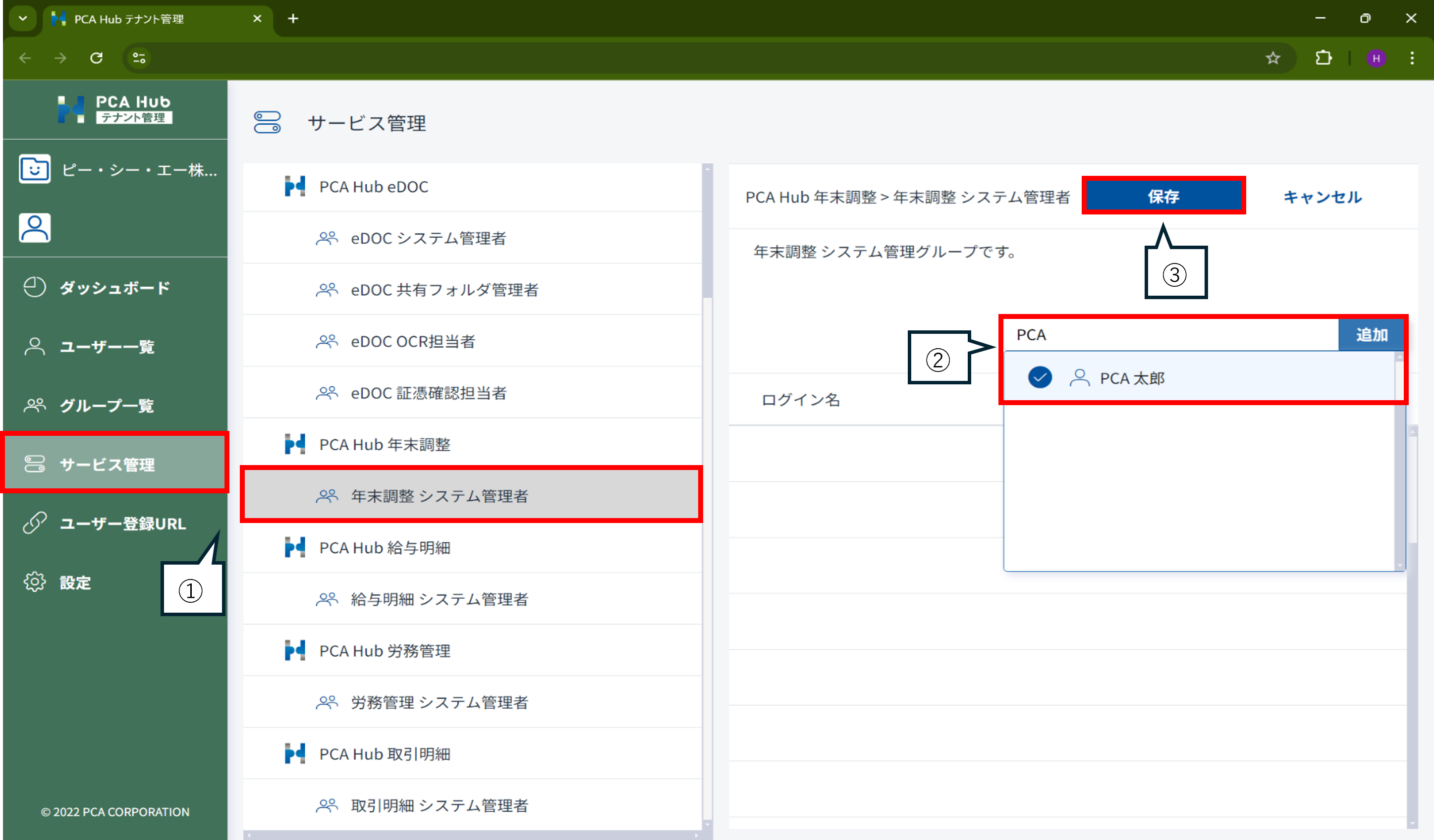Click the browser reload icon

pos(97,58)
